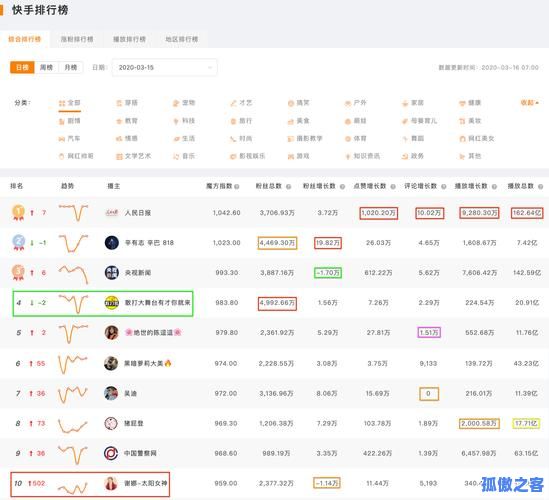Image resolution: width=549 pixels, height=500 pixels.
Task: Click the 文学艺术 category icon
Action: coord(119,157)
